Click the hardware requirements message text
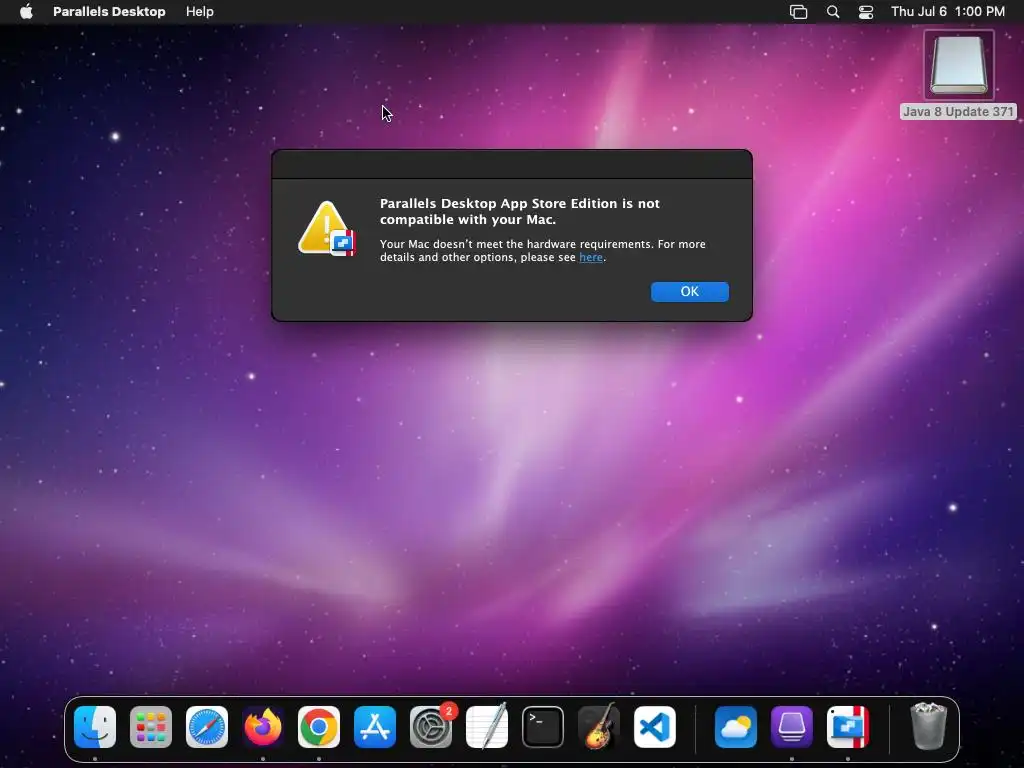The width and height of the screenshot is (1024, 768). point(543,251)
